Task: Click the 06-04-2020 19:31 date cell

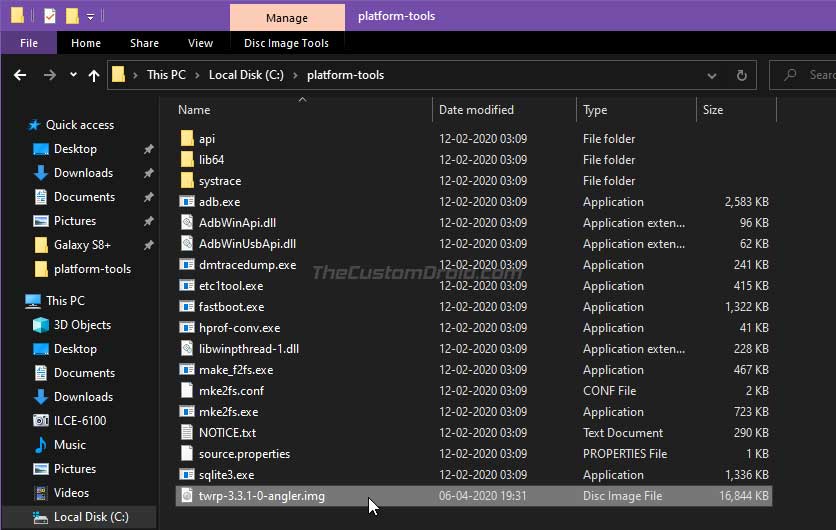Action: point(483,496)
